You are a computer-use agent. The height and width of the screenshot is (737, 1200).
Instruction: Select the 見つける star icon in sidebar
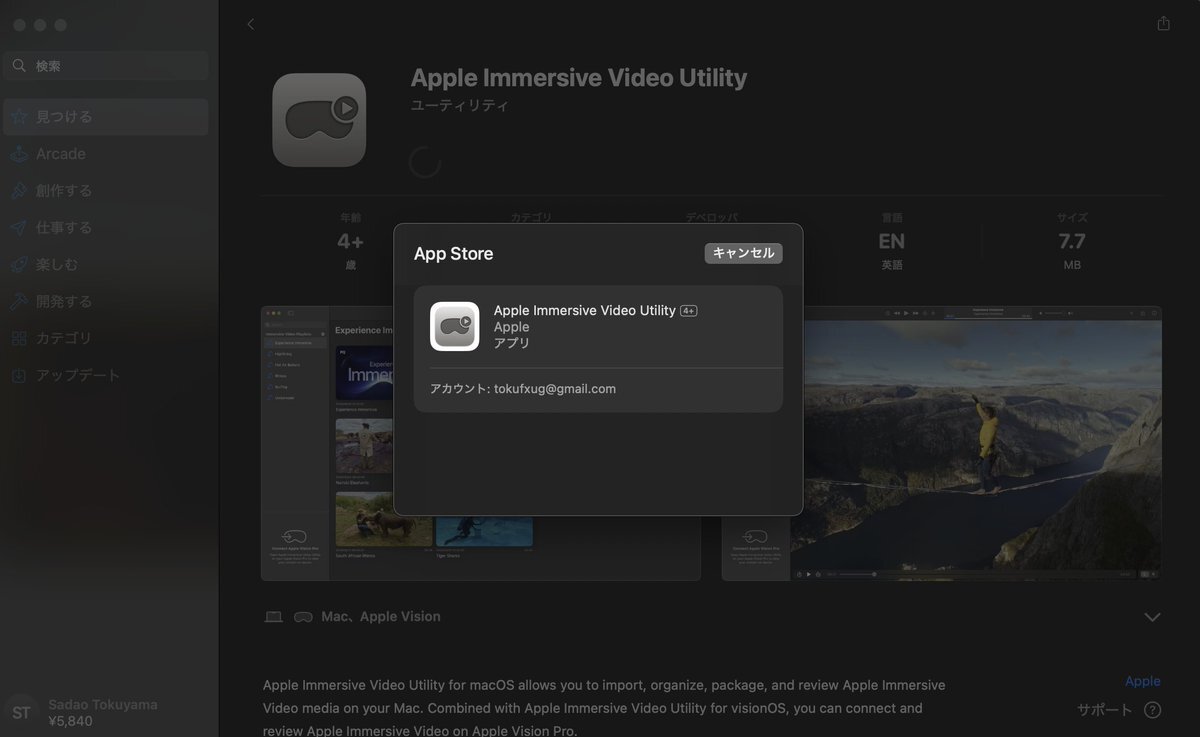[19, 117]
